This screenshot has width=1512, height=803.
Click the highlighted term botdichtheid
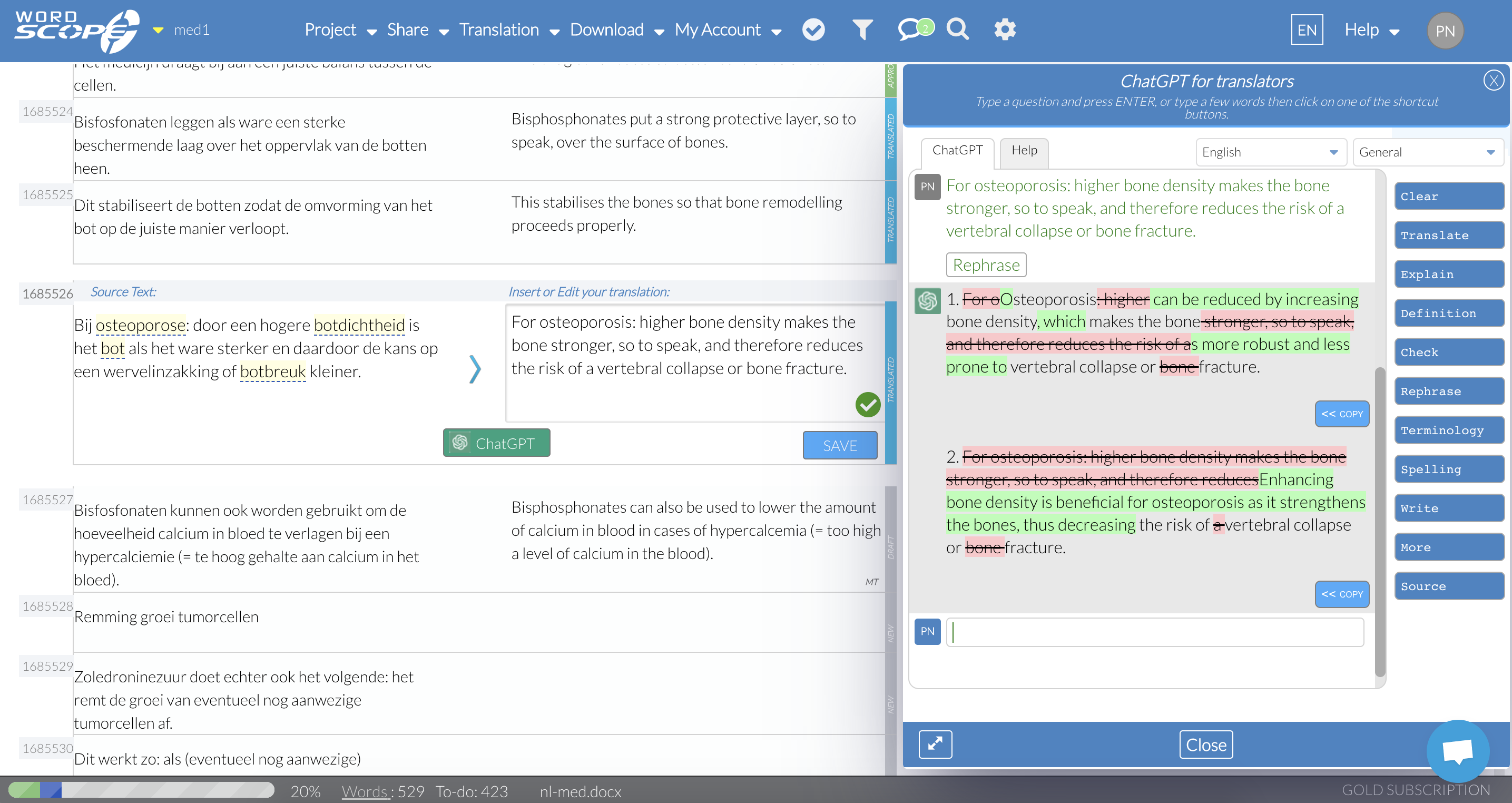[359, 325]
